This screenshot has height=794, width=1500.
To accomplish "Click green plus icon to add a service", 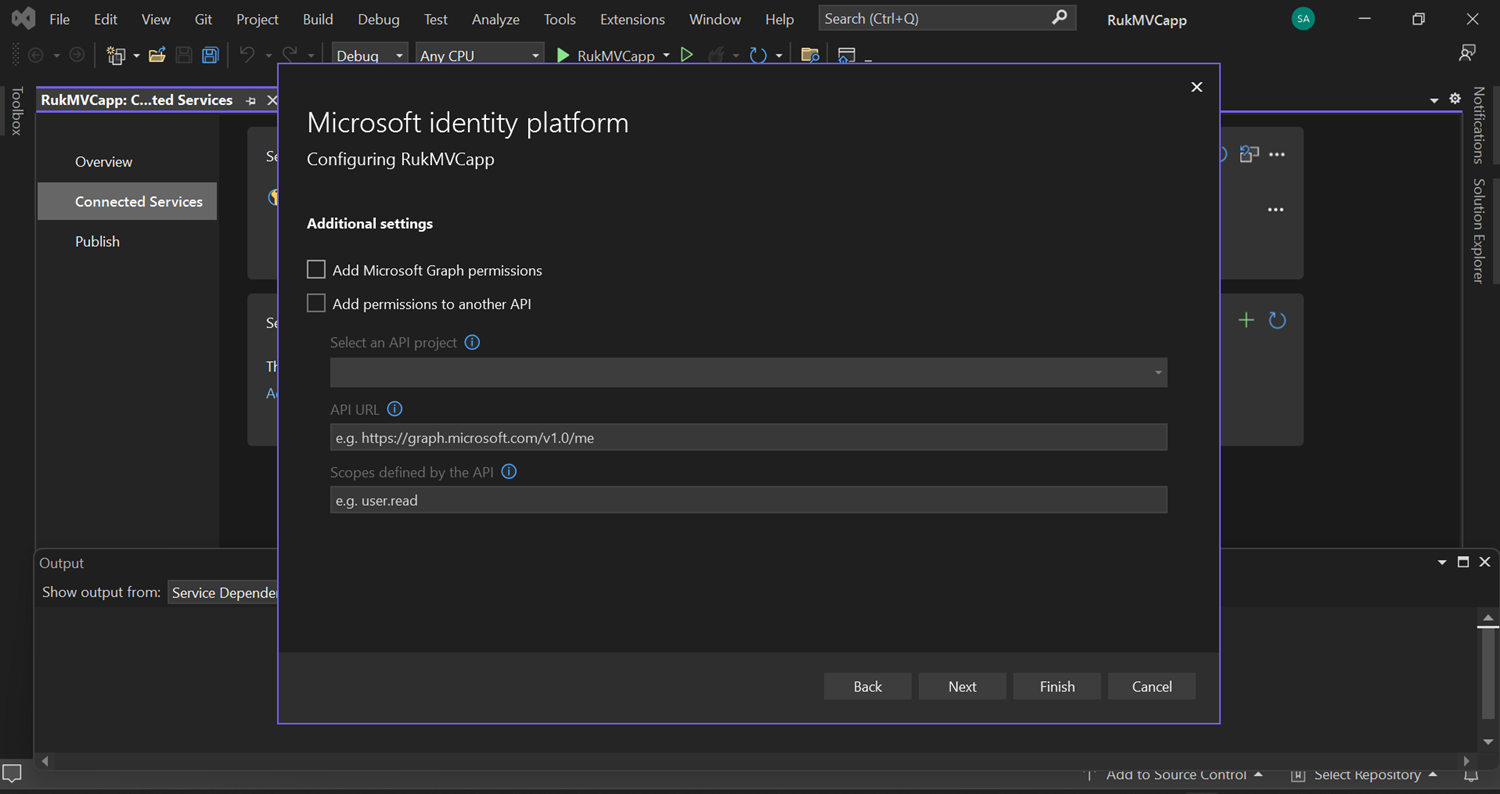I will (1246, 320).
